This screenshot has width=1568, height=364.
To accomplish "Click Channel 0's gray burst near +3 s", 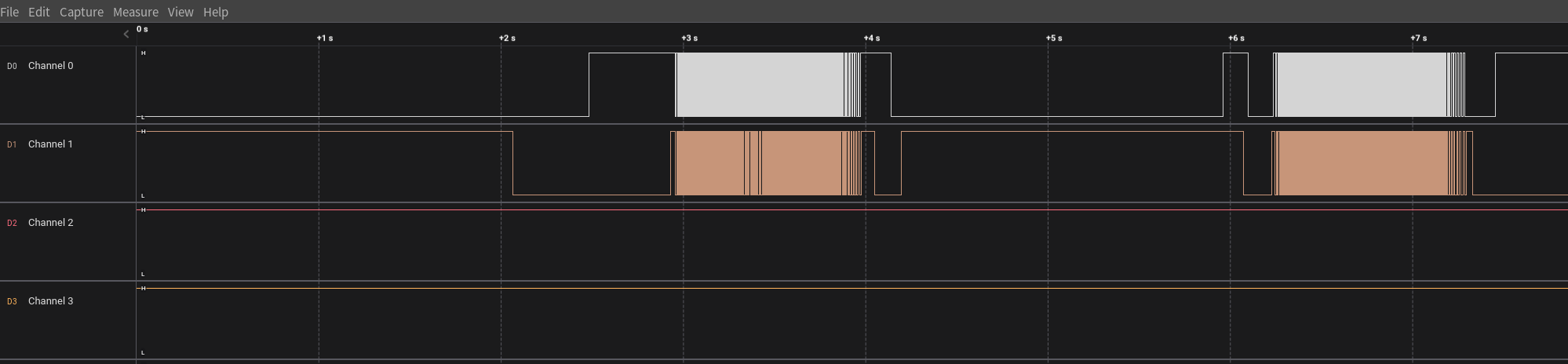I will tap(758, 85).
